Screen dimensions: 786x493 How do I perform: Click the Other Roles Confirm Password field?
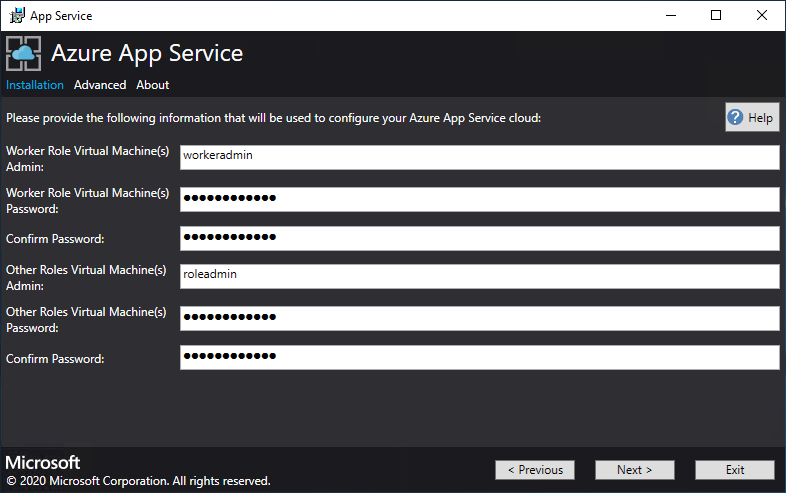tap(479, 357)
